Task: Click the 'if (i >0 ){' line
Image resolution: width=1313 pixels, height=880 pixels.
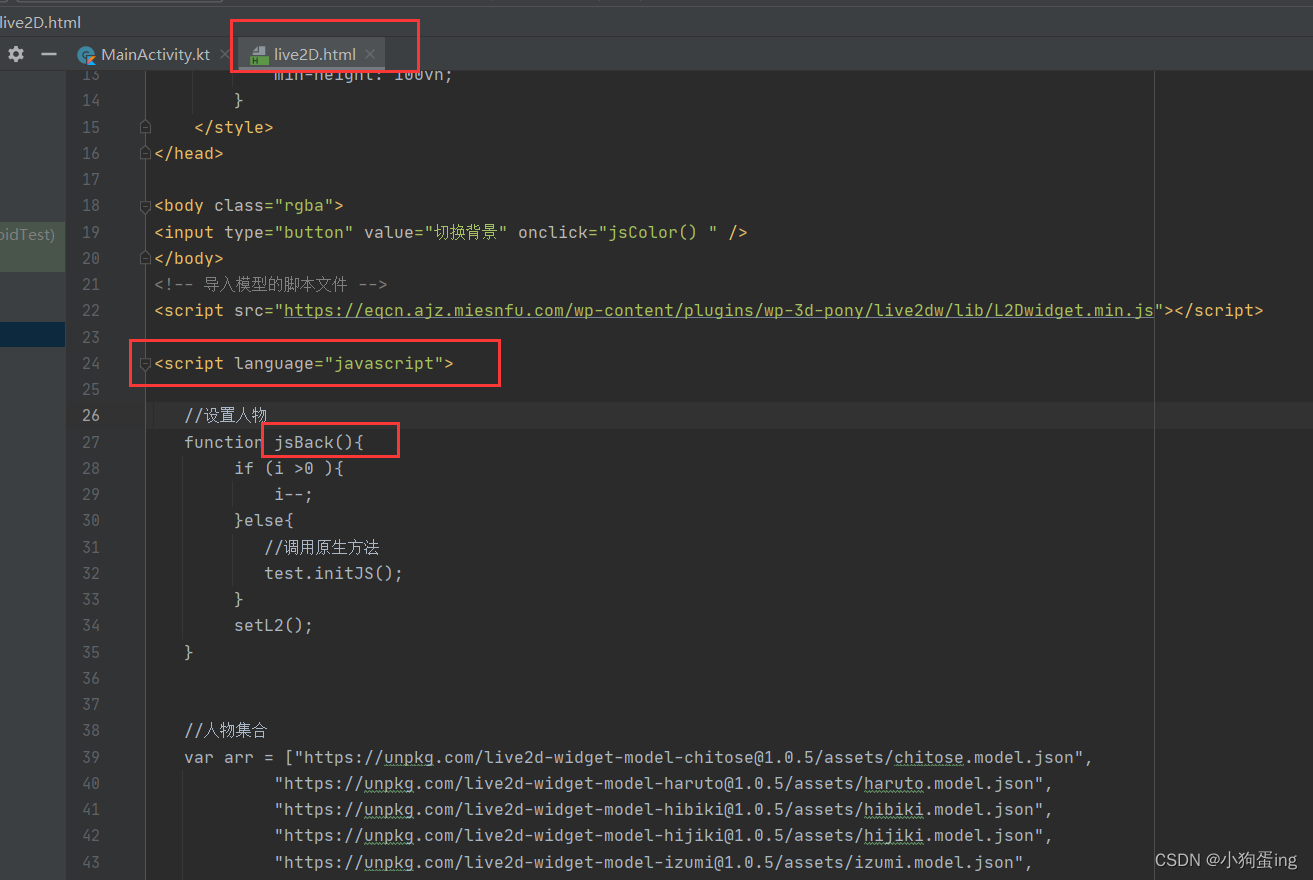Action: pos(289,468)
